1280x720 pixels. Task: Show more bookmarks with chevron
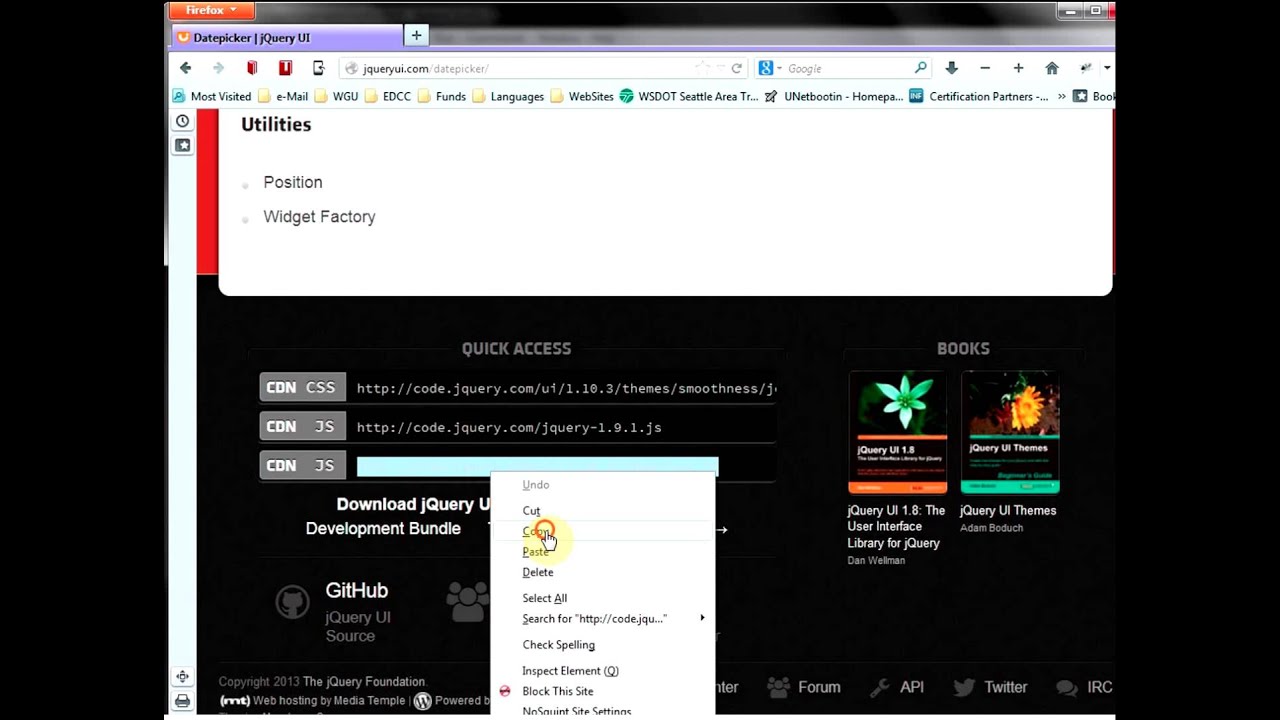click(1061, 96)
